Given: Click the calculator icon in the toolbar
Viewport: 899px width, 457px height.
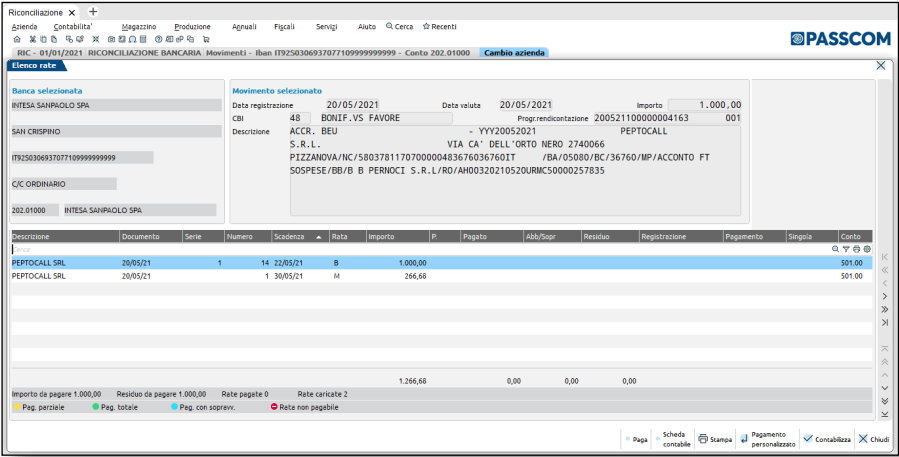Looking at the screenshot, I should pyautogui.click(x=143, y=39).
